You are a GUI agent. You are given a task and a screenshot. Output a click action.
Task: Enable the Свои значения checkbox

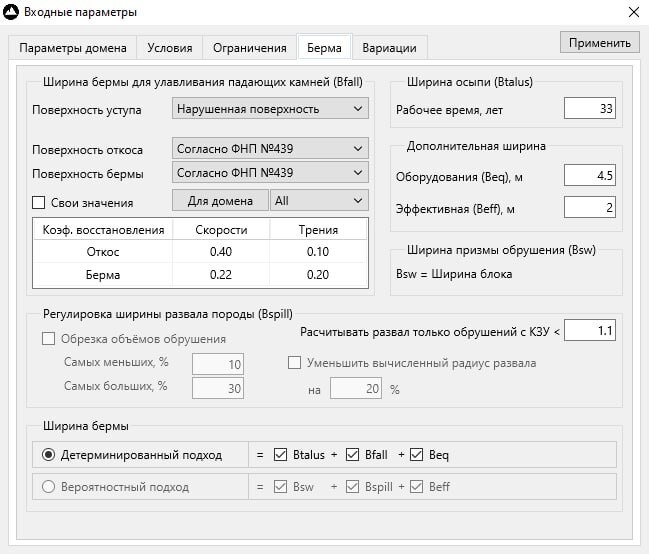point(38,202)
